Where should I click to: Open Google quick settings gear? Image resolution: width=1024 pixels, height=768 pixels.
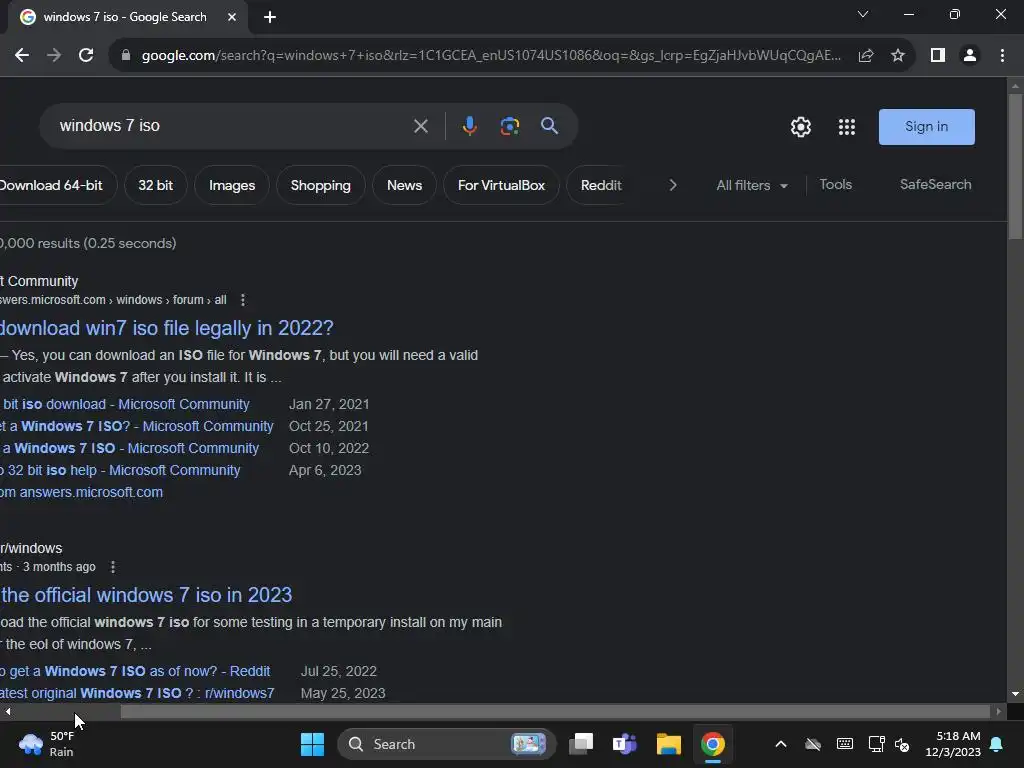(801, 127)
